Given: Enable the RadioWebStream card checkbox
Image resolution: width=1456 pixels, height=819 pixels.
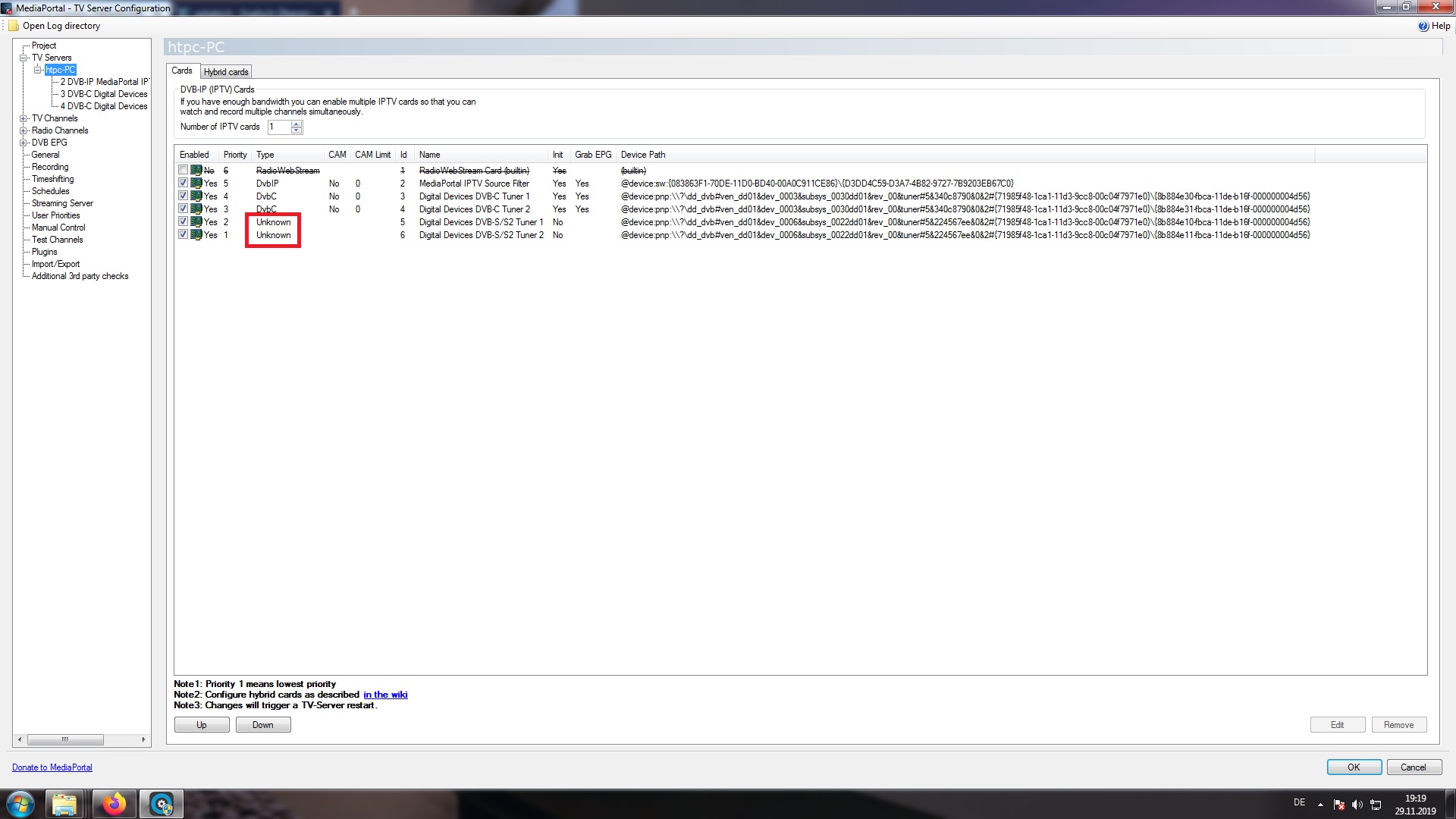Looking at the screenshot, I should click(183, 170).
